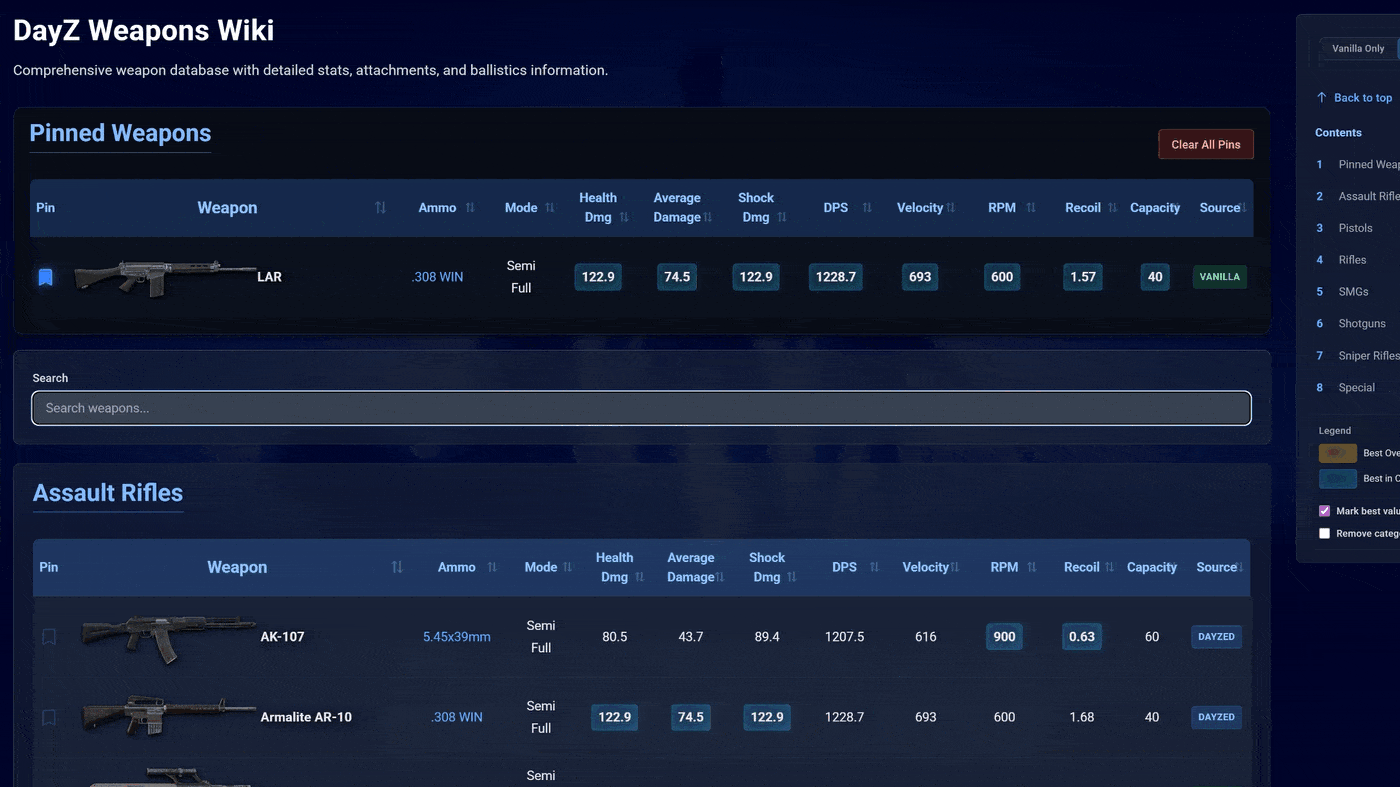
Task: Pin the Armalite AR-10 bookmark icon
Action: click(49, 717)
